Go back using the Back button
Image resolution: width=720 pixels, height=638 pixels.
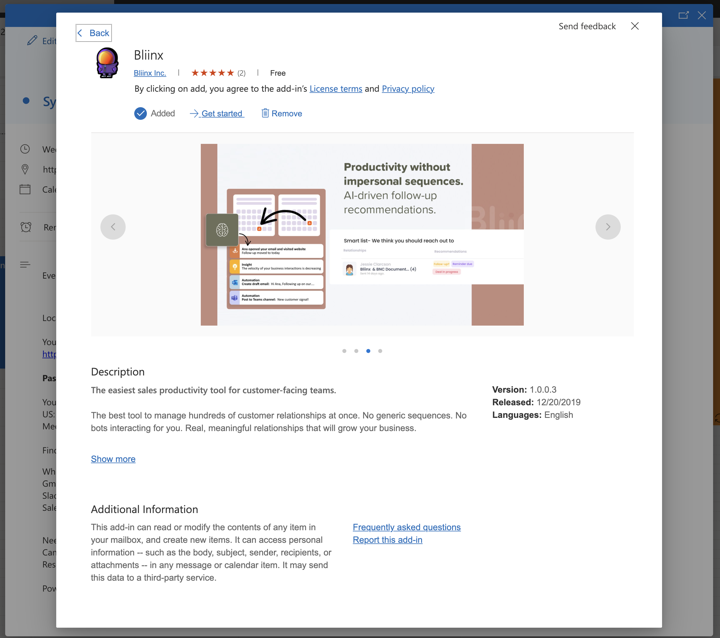(94, 33)
